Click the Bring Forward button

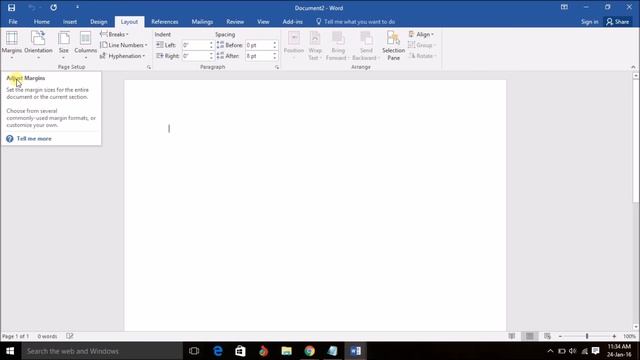pyautogui.click(x=337, y=46)
